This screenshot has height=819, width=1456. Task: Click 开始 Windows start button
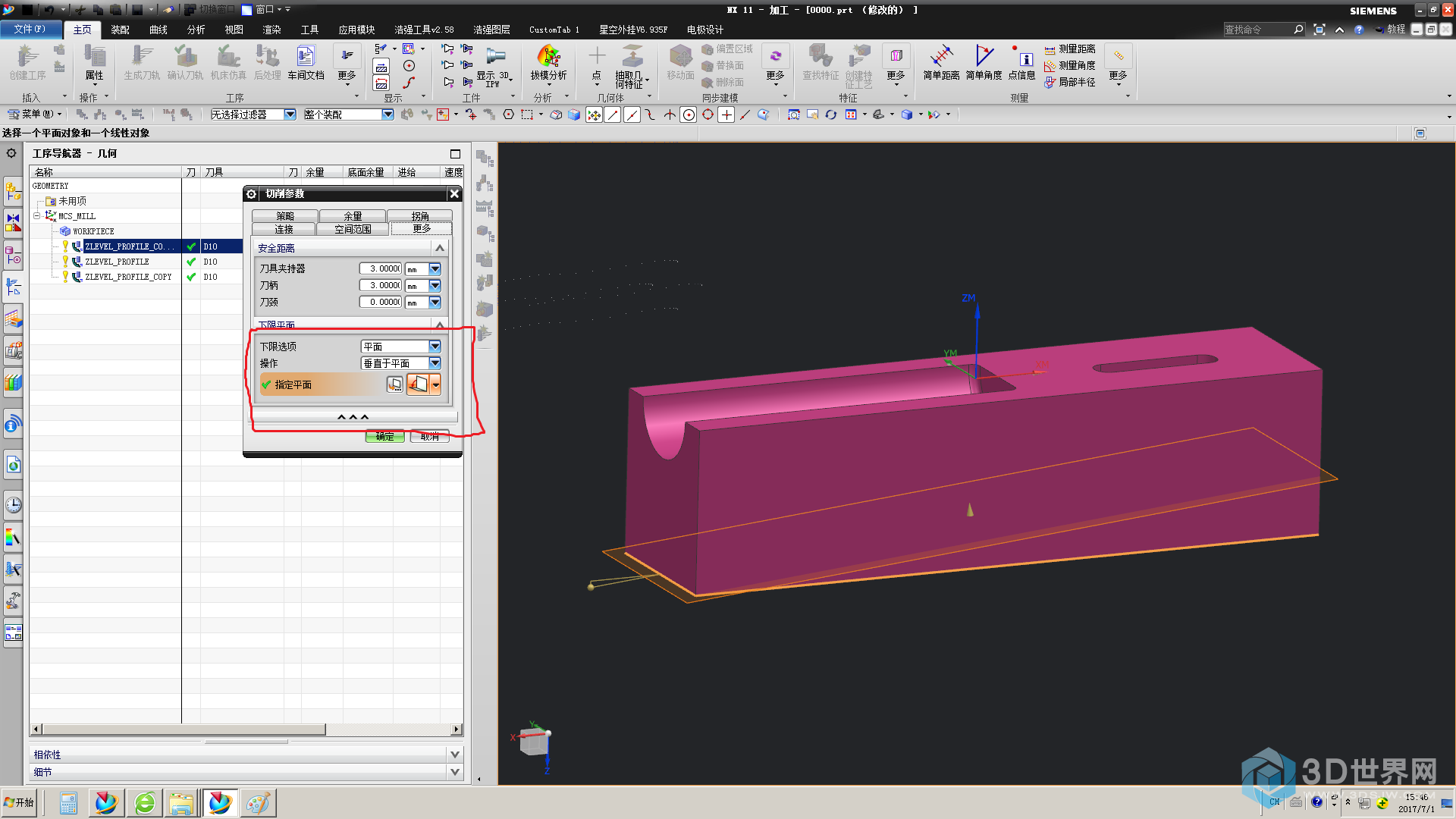(x=19, y=802)
